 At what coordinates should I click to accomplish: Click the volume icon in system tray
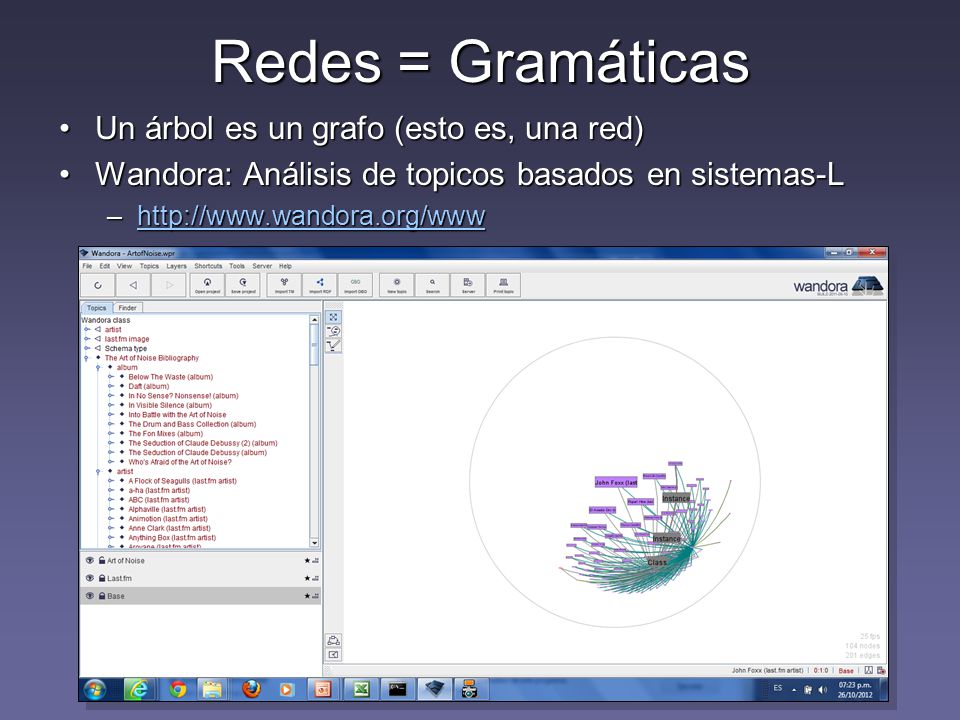pos(822,690)
